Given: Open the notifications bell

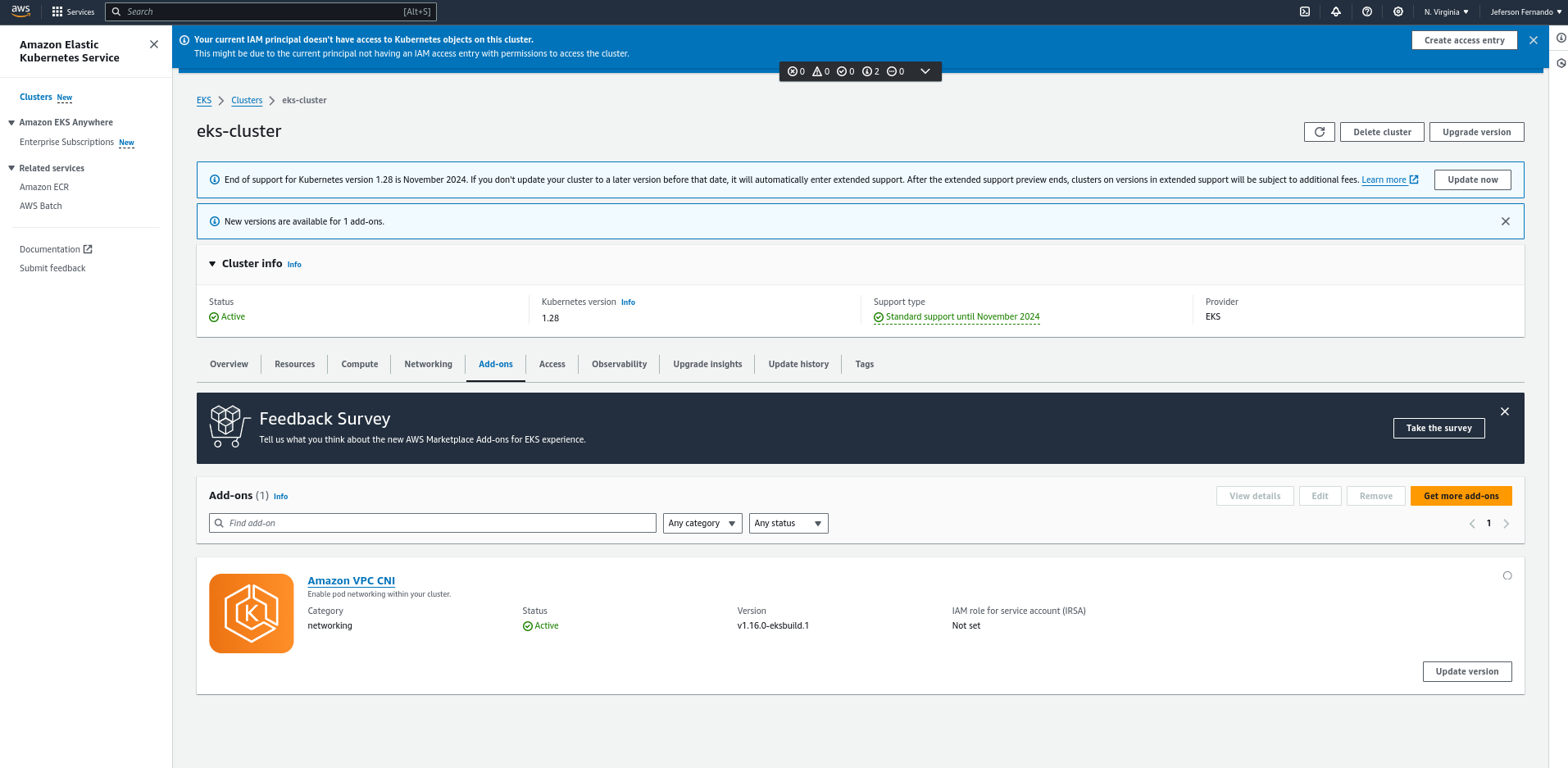Looking at the screenshot, I should pyautogui.click(x=1336, y=11).
